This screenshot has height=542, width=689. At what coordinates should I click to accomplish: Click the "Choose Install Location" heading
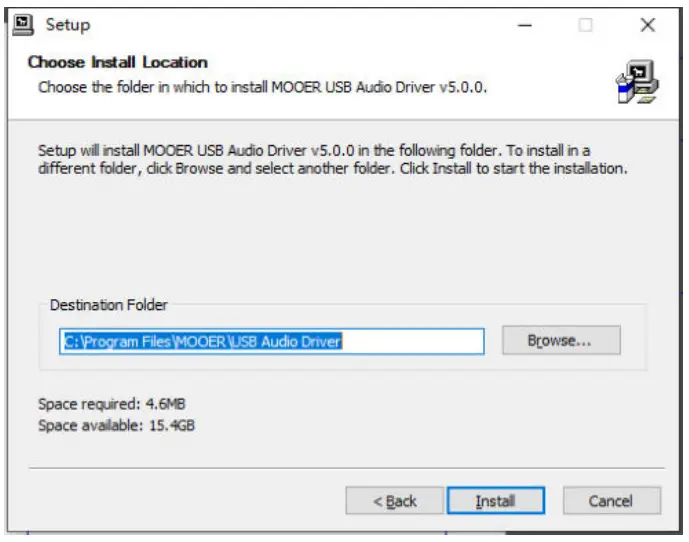(118, 62)
